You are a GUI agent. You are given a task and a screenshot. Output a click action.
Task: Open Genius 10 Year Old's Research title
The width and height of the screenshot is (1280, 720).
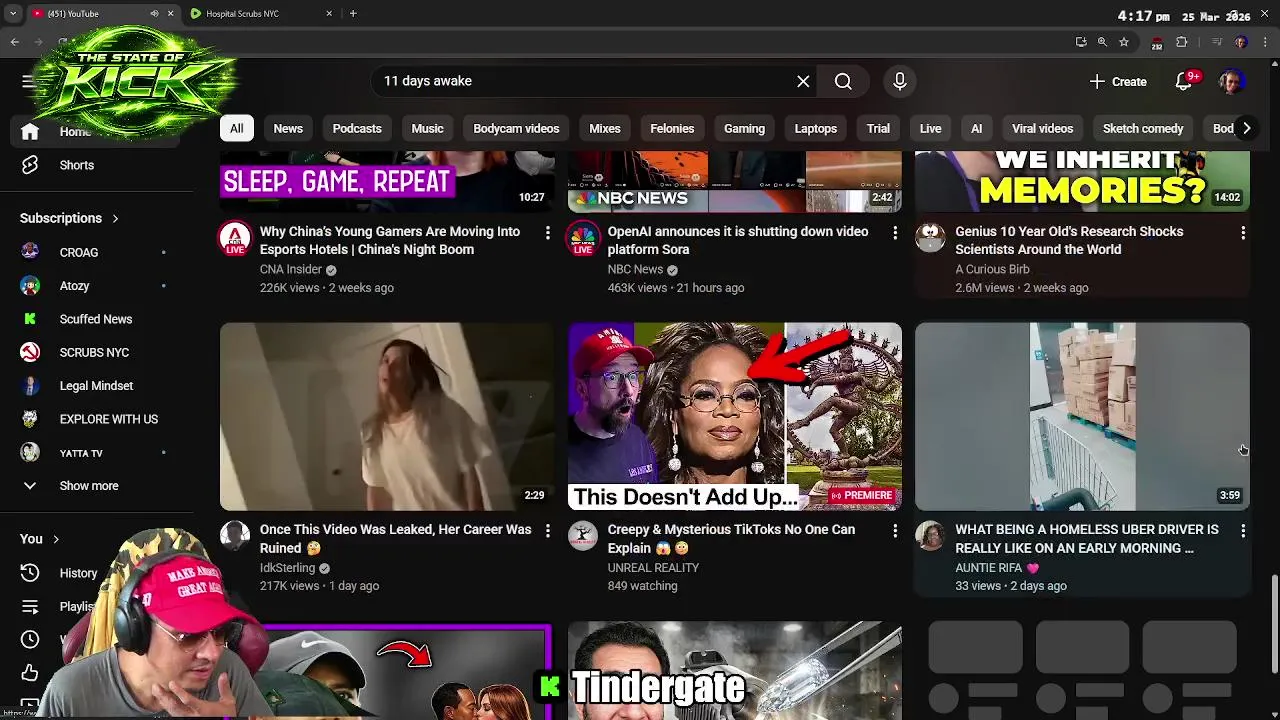[1069, 240]
